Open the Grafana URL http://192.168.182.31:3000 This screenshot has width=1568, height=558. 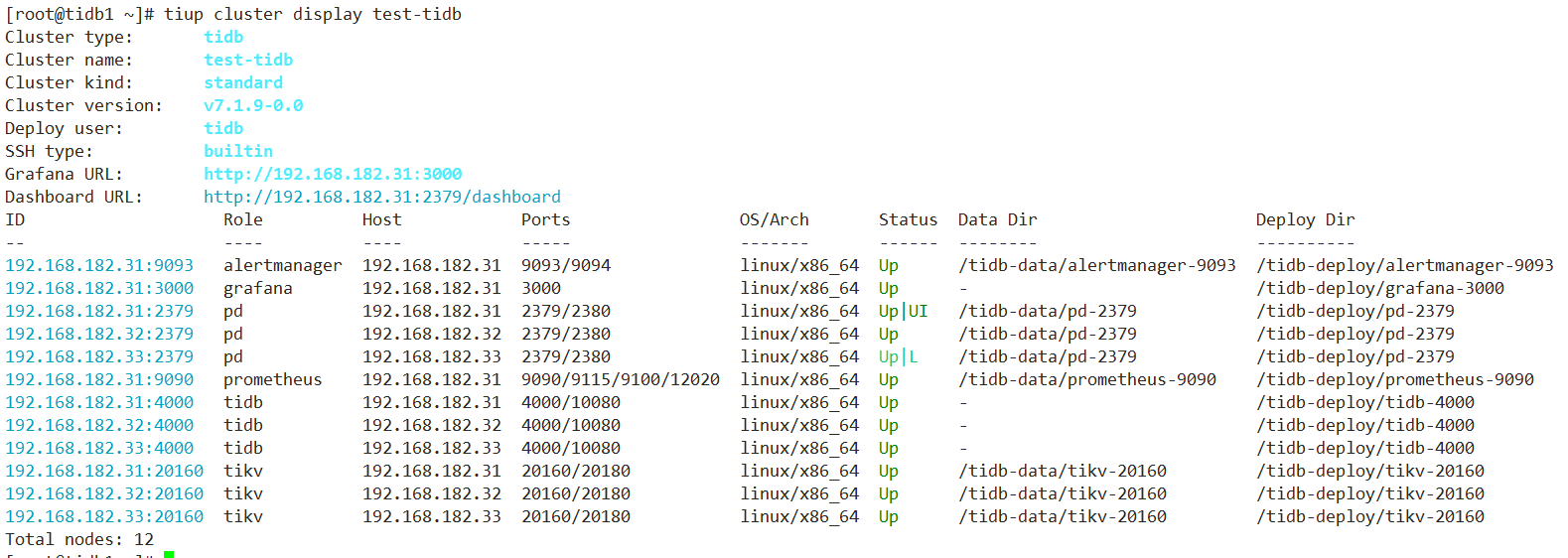(333, 175)
